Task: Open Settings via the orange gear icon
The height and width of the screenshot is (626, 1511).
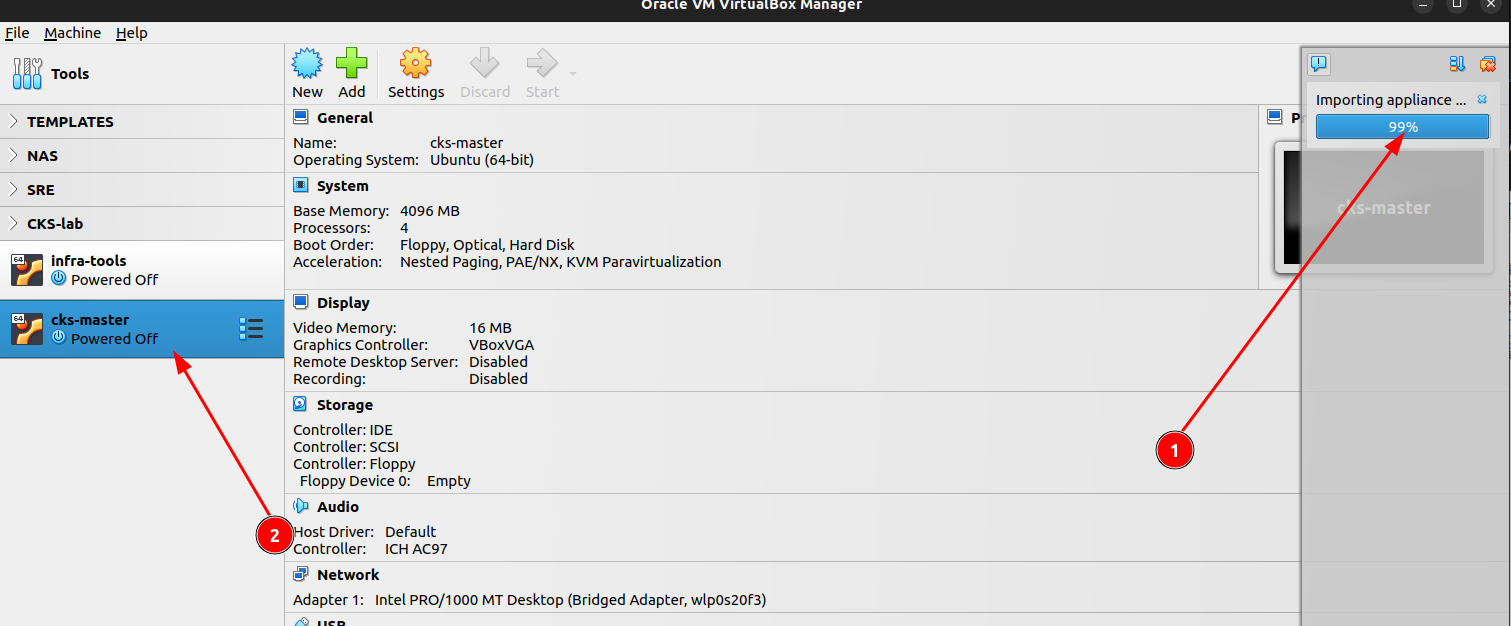Action: point(415,66)
